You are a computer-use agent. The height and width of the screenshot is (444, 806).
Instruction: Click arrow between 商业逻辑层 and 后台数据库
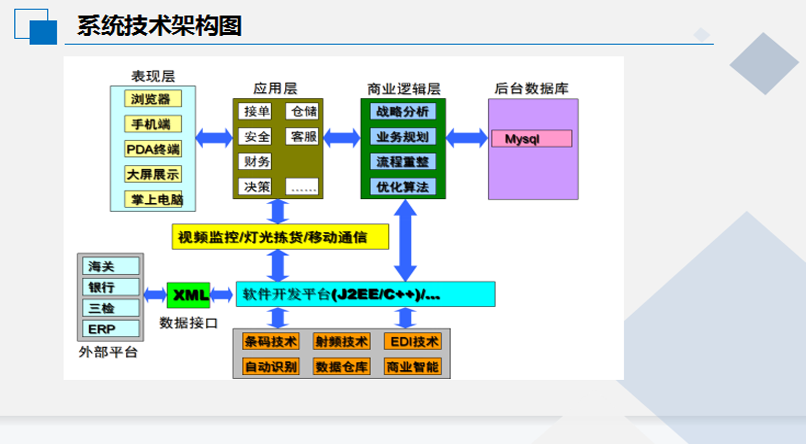(467, 138)
